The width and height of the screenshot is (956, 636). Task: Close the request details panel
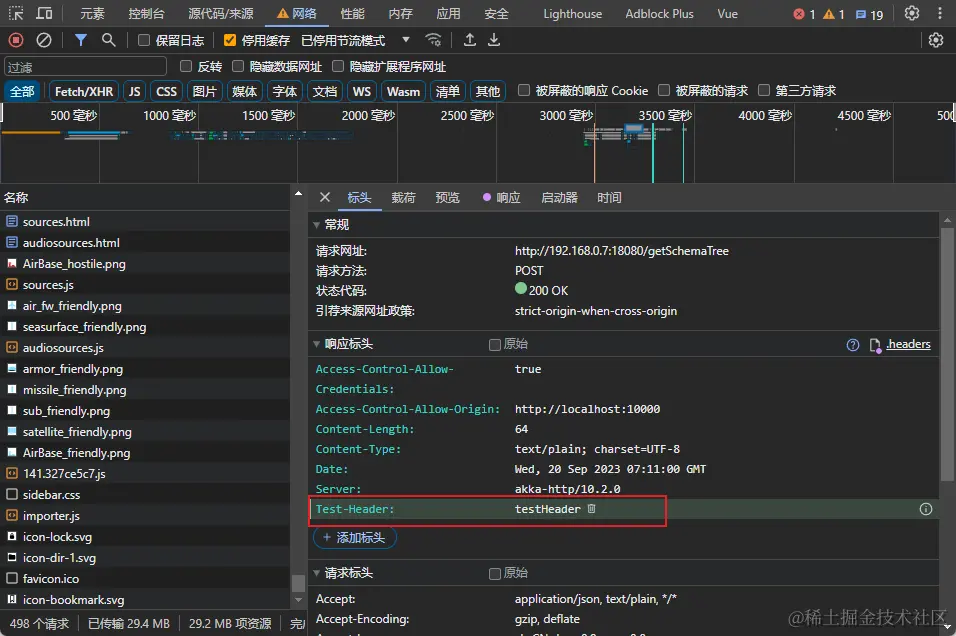(x=325, y=197)
